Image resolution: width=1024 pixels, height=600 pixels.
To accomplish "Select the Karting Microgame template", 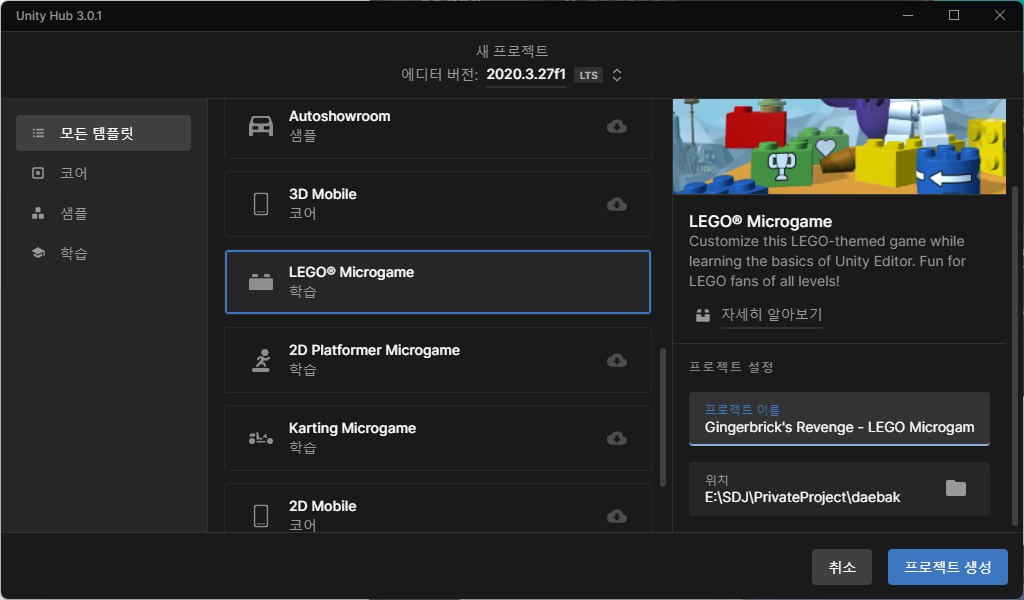I will coord(438,438).
